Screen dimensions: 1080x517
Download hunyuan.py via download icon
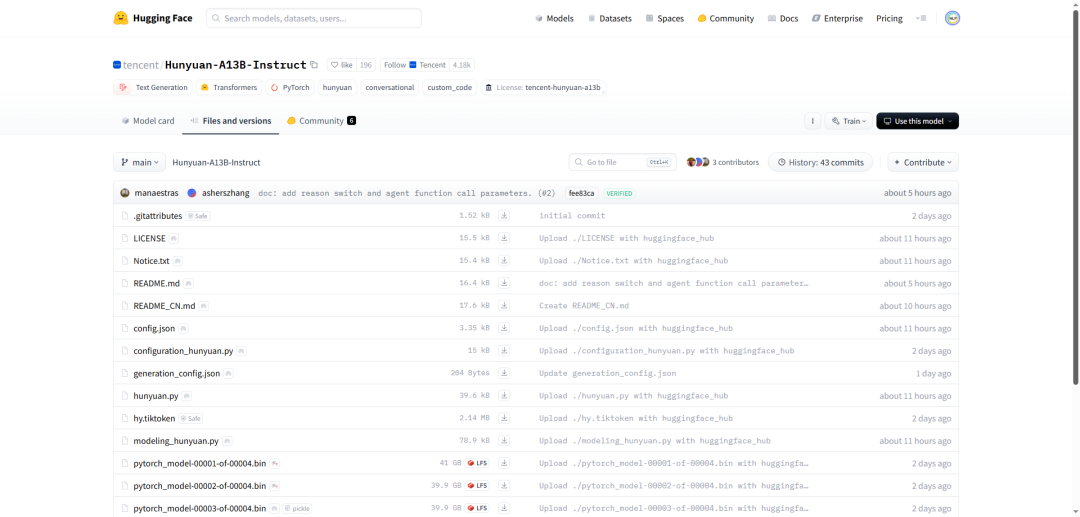point(504,396)
